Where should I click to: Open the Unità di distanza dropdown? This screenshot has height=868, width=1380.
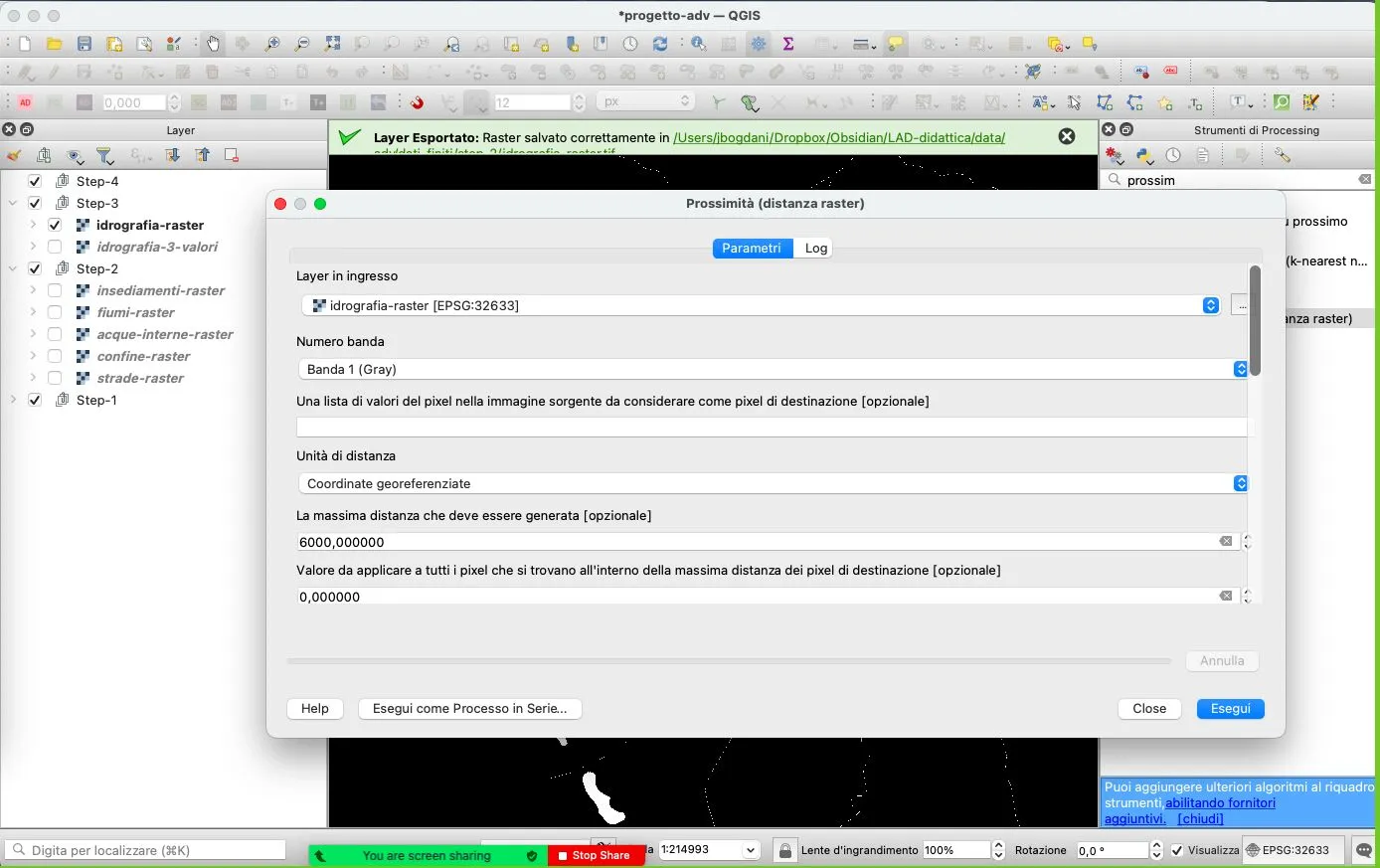tap(1240, 484)
